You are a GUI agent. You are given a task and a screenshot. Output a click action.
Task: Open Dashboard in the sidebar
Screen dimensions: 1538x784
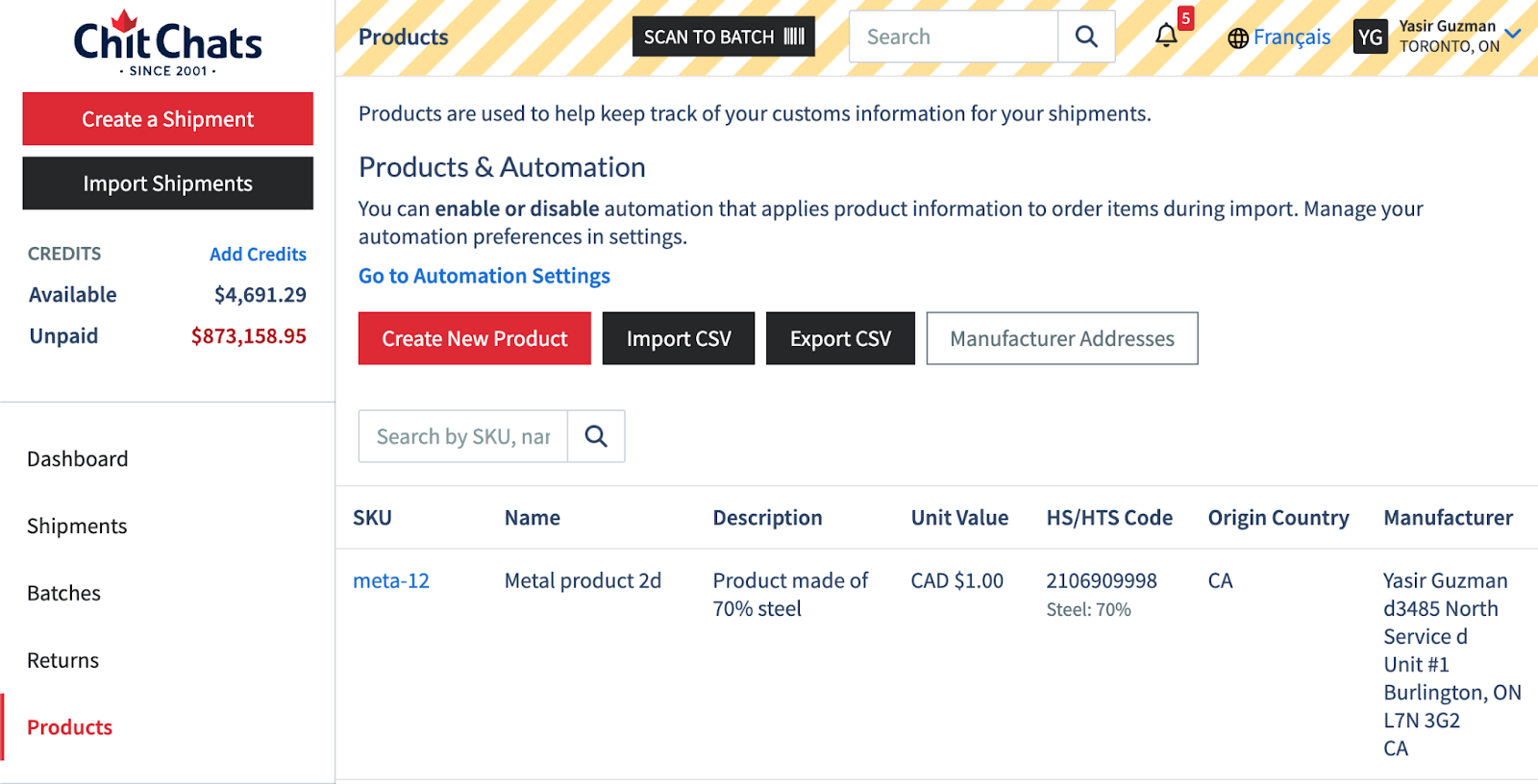click(78, 458)
